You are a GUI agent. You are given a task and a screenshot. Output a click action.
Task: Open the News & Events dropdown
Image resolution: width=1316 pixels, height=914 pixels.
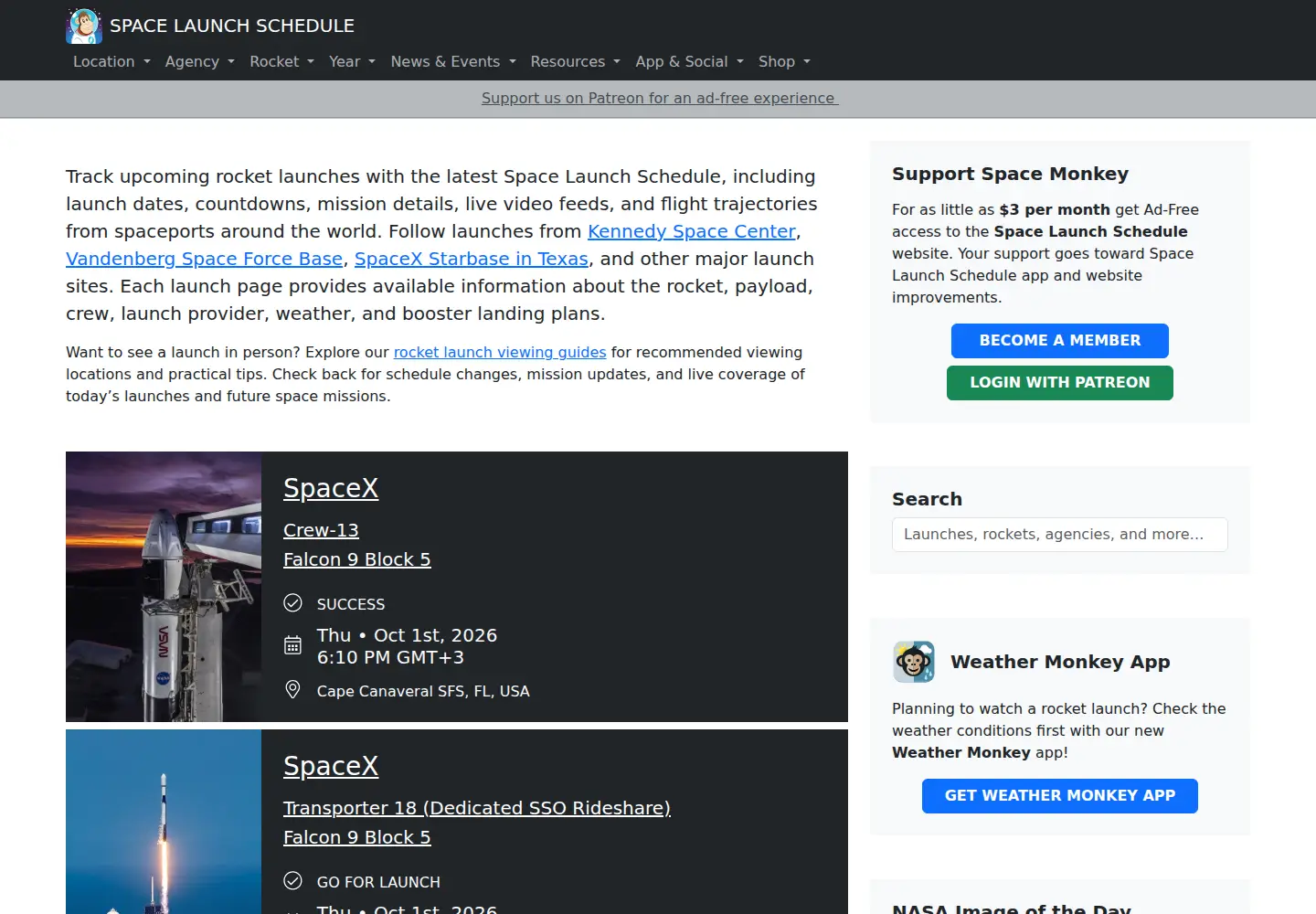453,61
